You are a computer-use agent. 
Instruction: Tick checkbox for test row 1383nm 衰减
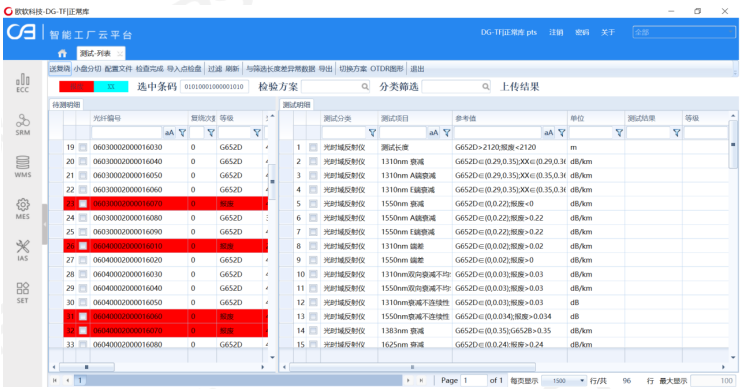tap(313, 331)
